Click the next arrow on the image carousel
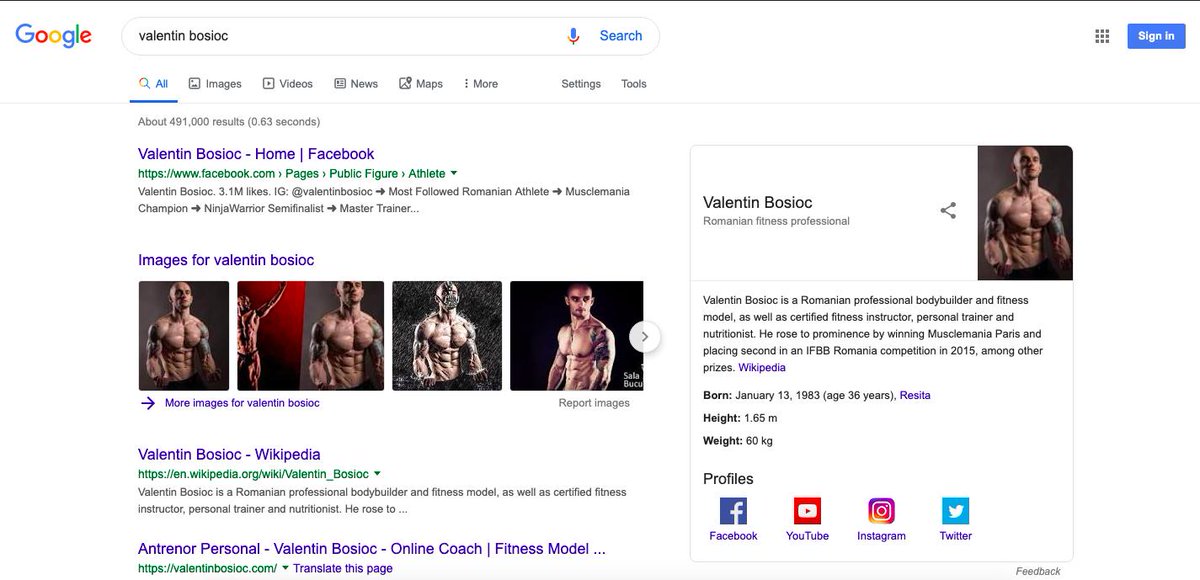This screenshot has width=1200, height=580. click(645, 337)
